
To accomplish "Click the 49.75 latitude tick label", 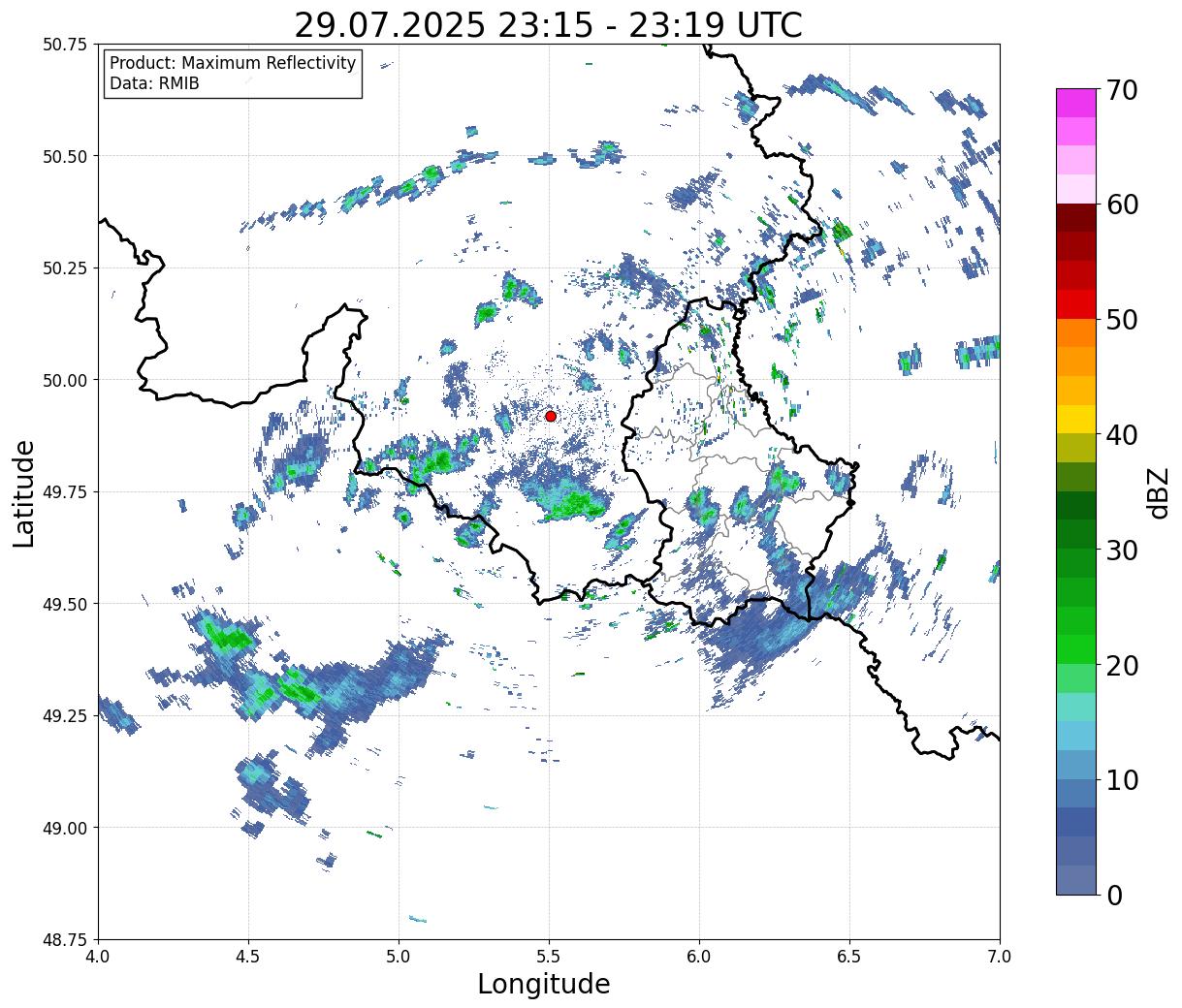I will [65, 492].
